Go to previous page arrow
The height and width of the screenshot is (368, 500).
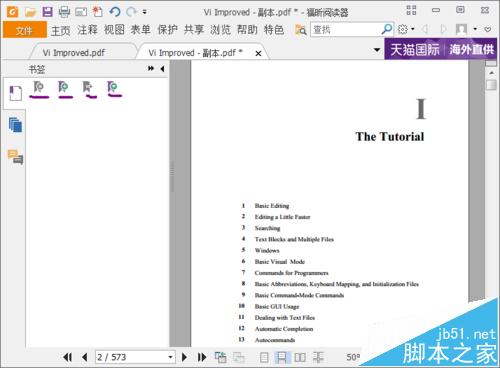(85, 357)
